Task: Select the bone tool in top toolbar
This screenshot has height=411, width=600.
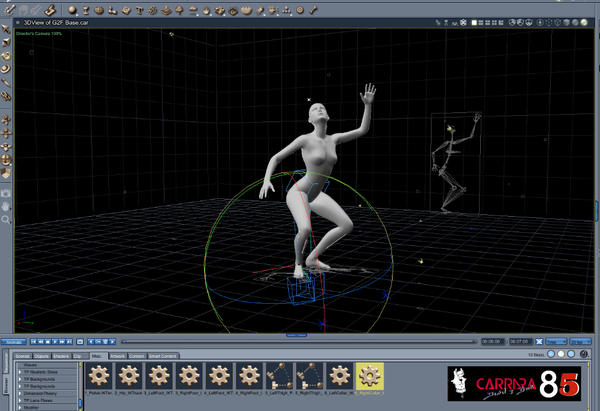Action: (313, 10)
